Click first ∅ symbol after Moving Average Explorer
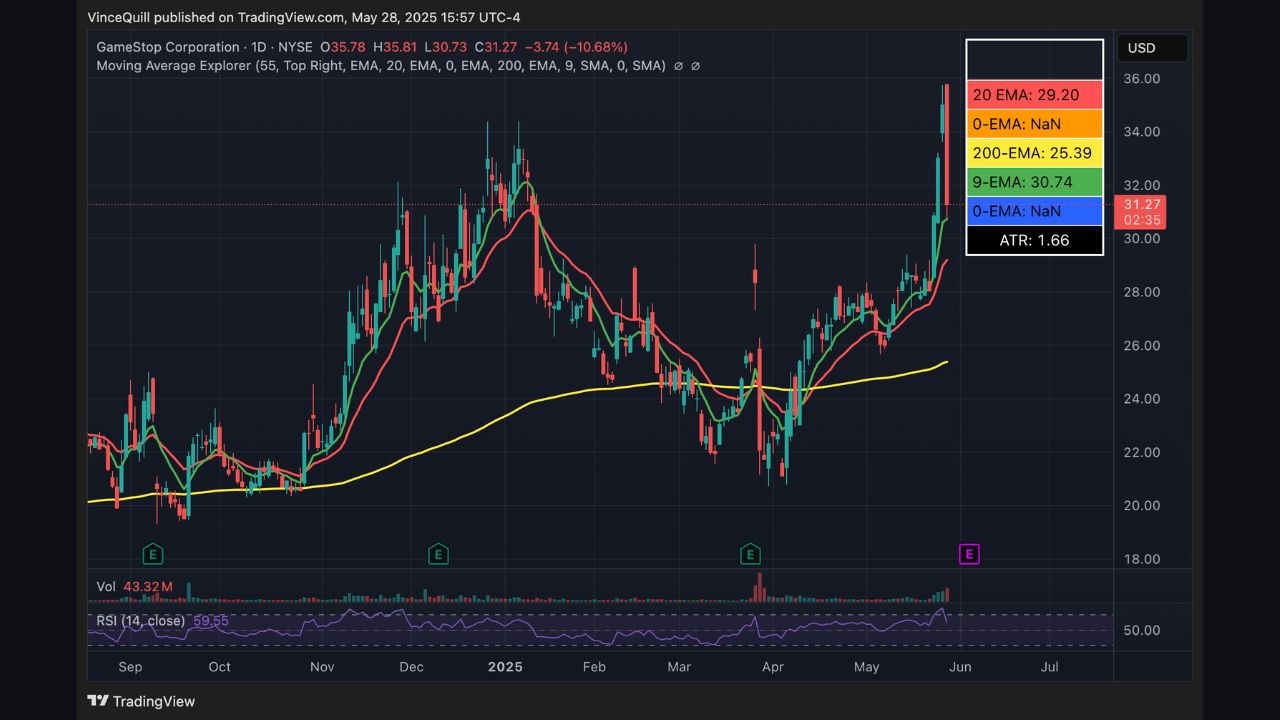The width and height of the screenshot is (1280, 720). tap(678, 66)
